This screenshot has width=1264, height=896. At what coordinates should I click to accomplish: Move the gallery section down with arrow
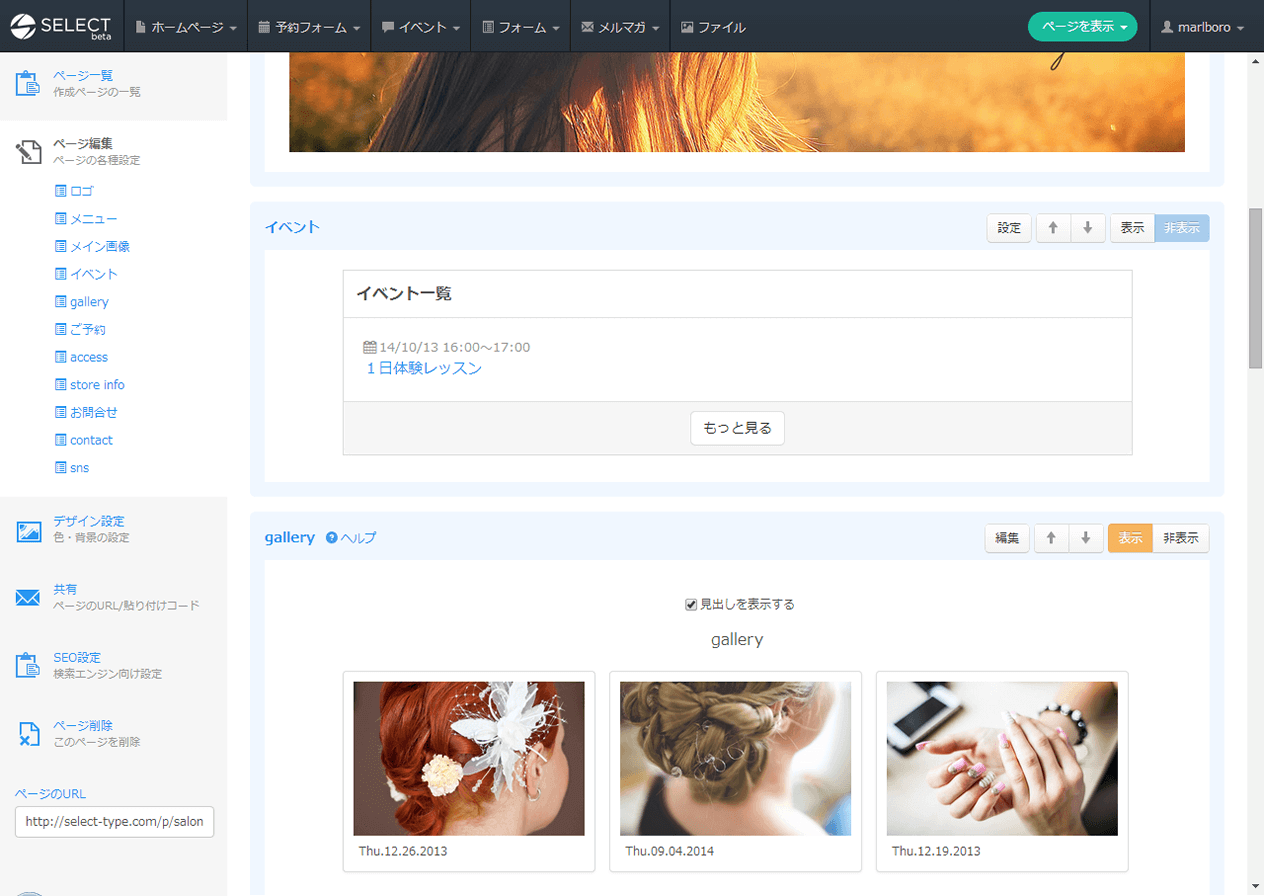(x=1085, y=538)
